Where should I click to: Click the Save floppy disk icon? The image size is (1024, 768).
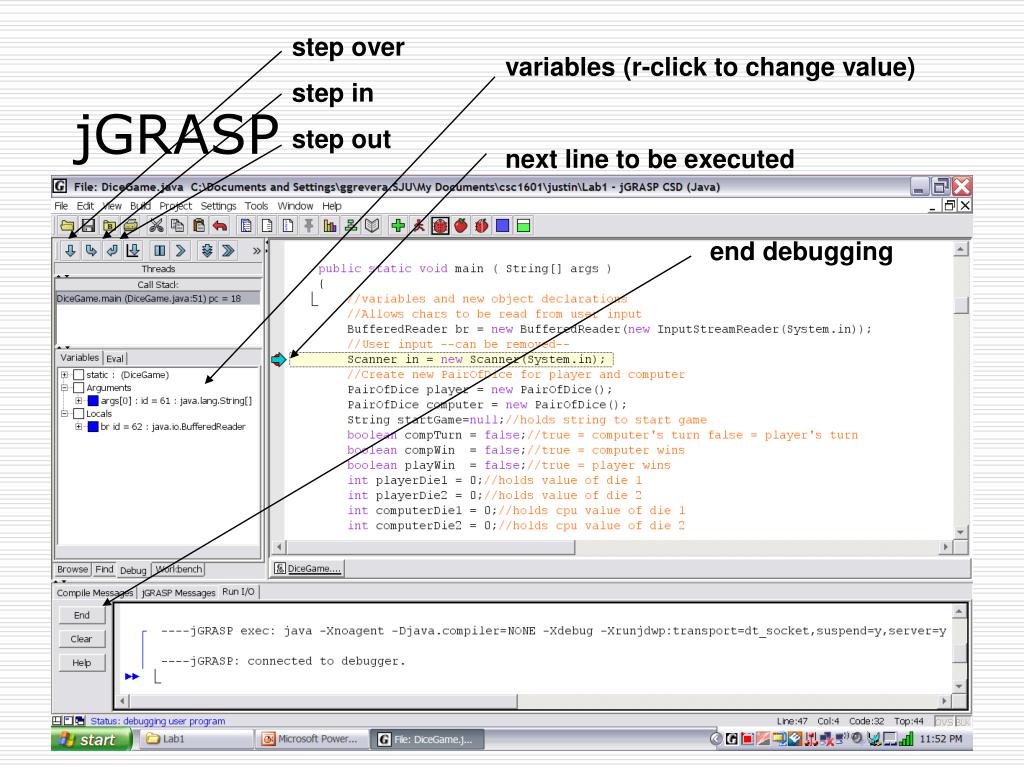tap(88, 226)
